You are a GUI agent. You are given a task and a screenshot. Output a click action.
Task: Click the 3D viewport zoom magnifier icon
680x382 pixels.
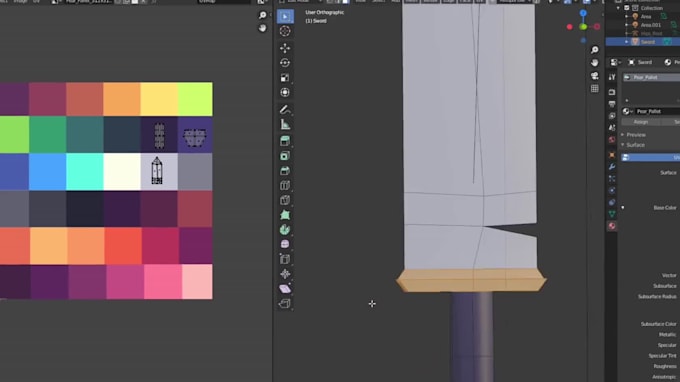[595, 50]
